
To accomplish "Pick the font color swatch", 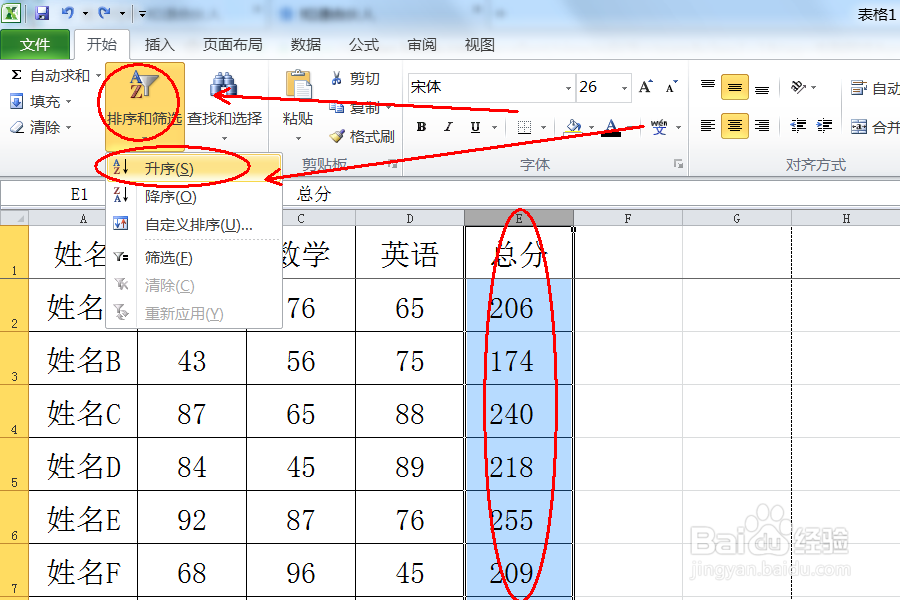I will (x=613, y=126).
